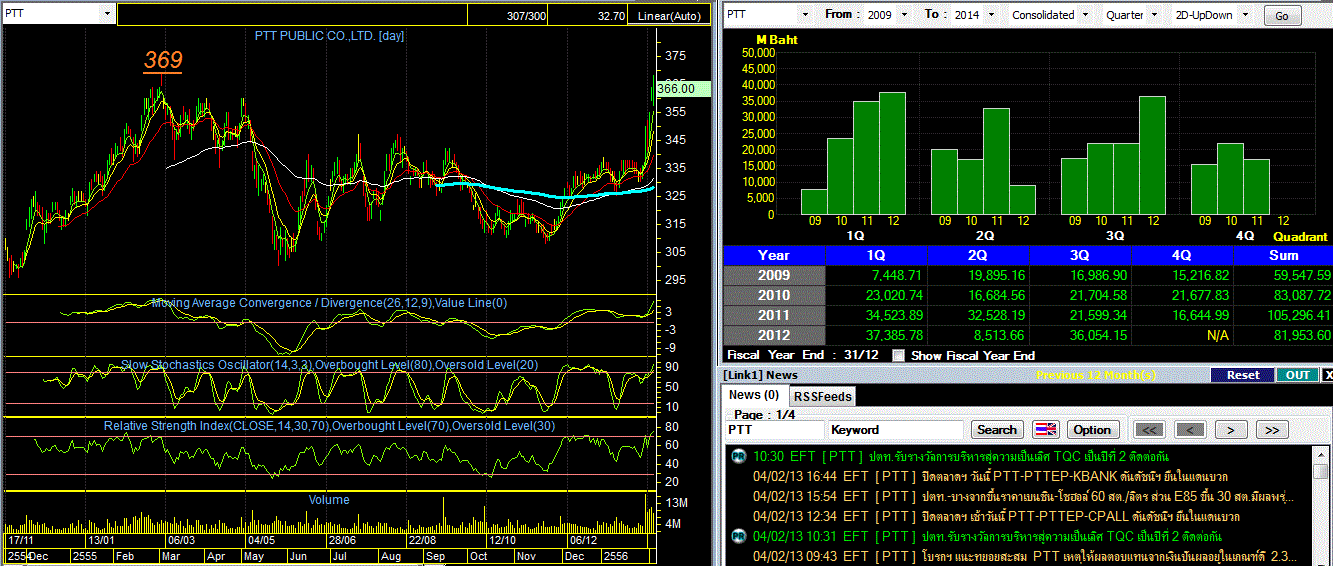Click the PTT symbol field in news search

point(775,430)
